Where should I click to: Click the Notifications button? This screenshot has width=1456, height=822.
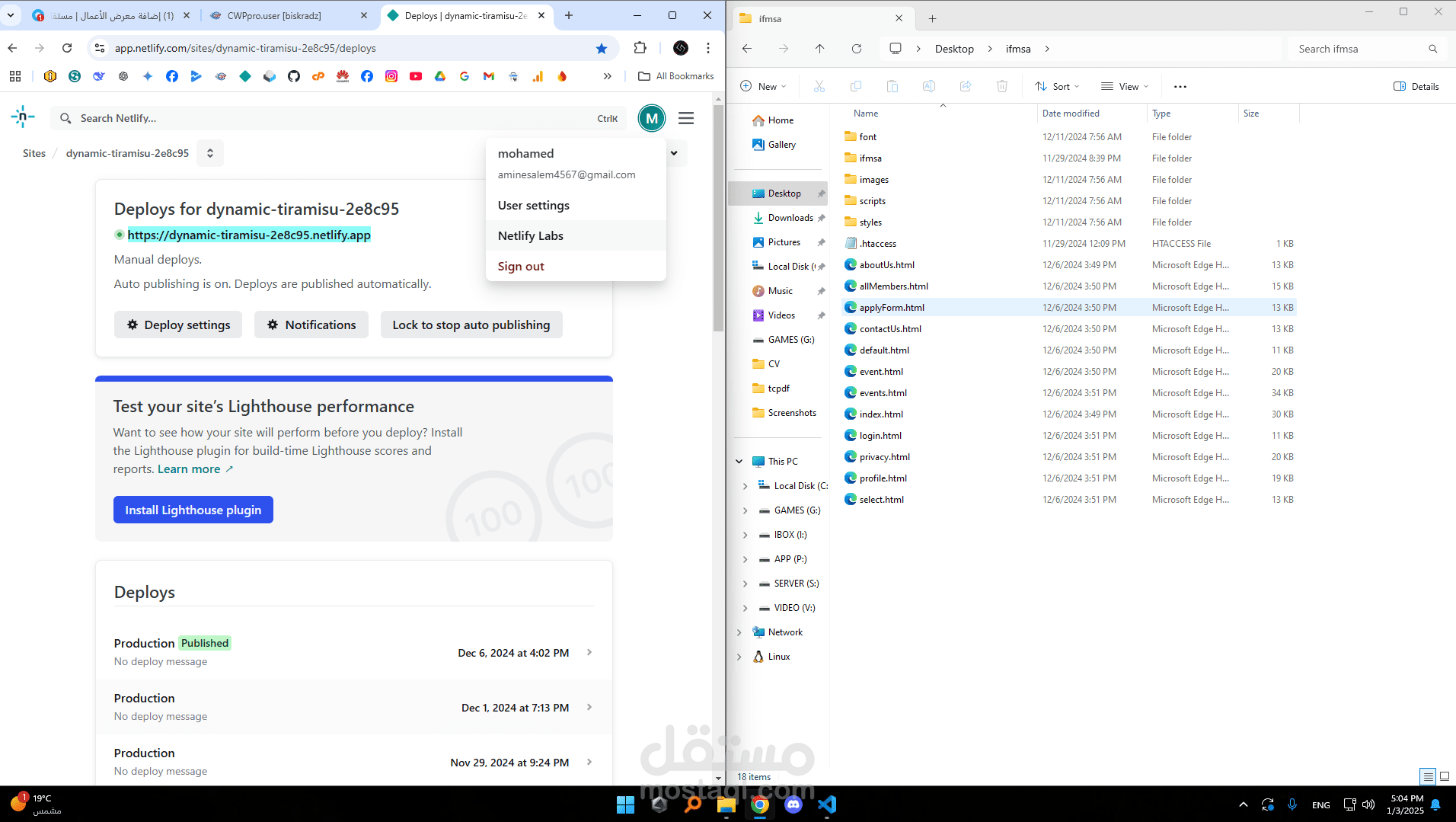(311, 325)
